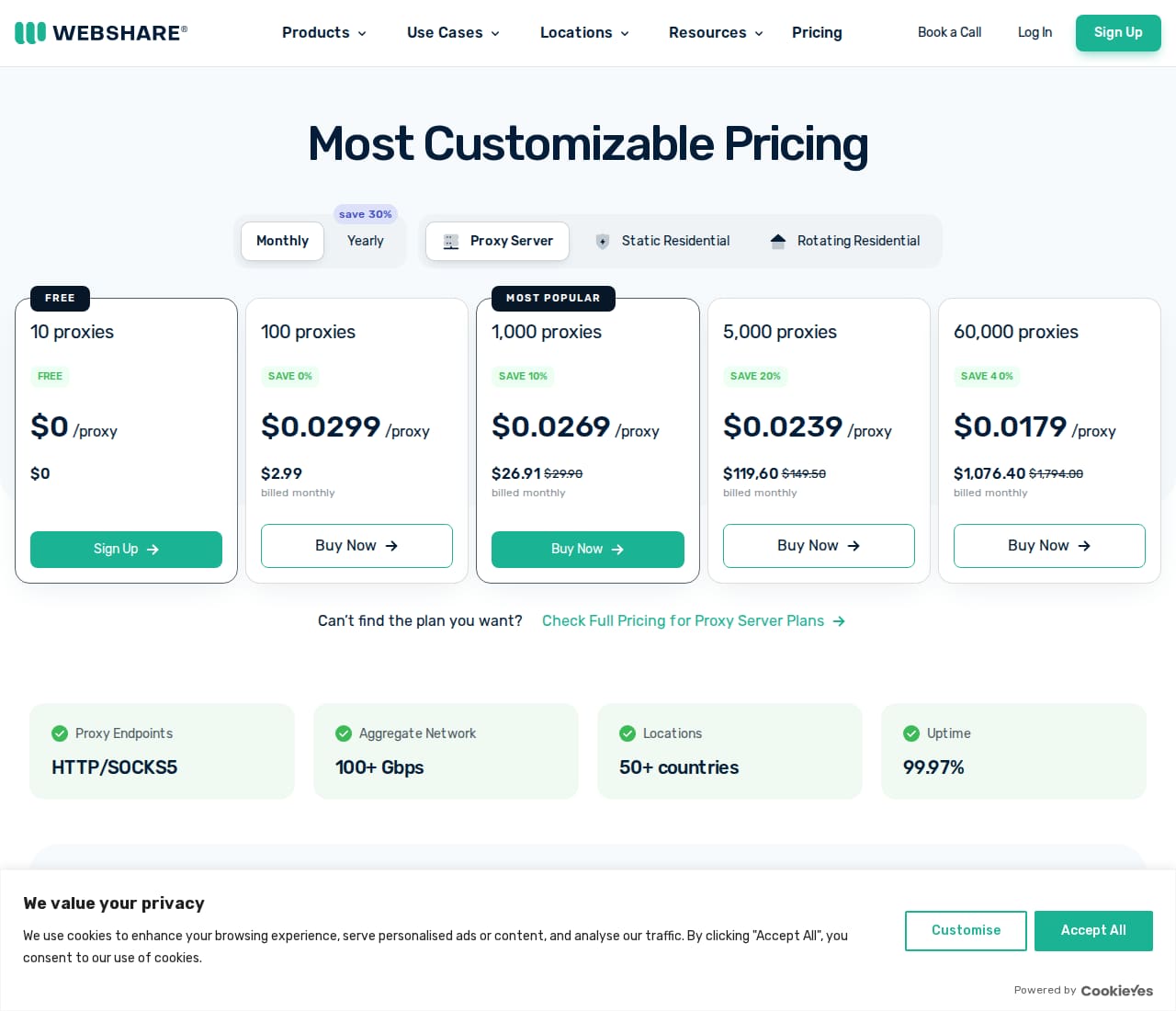The height and width of the screenshot is (1011, 1176).
Task: Click the SAVE 40% label
Action: tap(987, 376)
